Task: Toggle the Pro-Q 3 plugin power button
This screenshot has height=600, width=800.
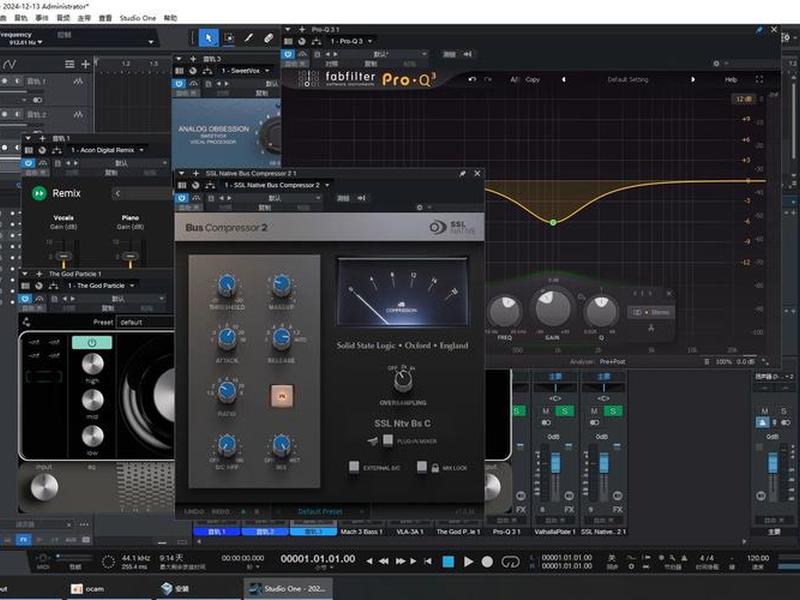Action: (288, 54)
